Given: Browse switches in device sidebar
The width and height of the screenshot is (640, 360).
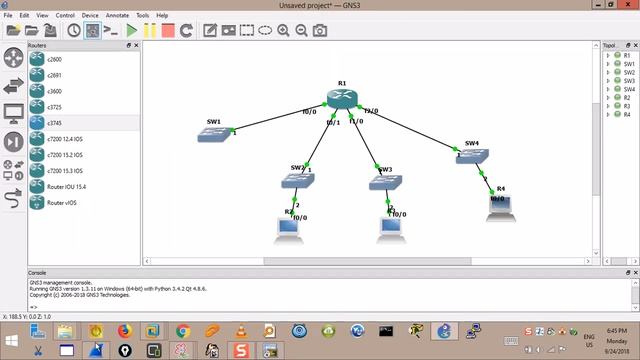Looking at the screenshot, I should coord(13,86).
